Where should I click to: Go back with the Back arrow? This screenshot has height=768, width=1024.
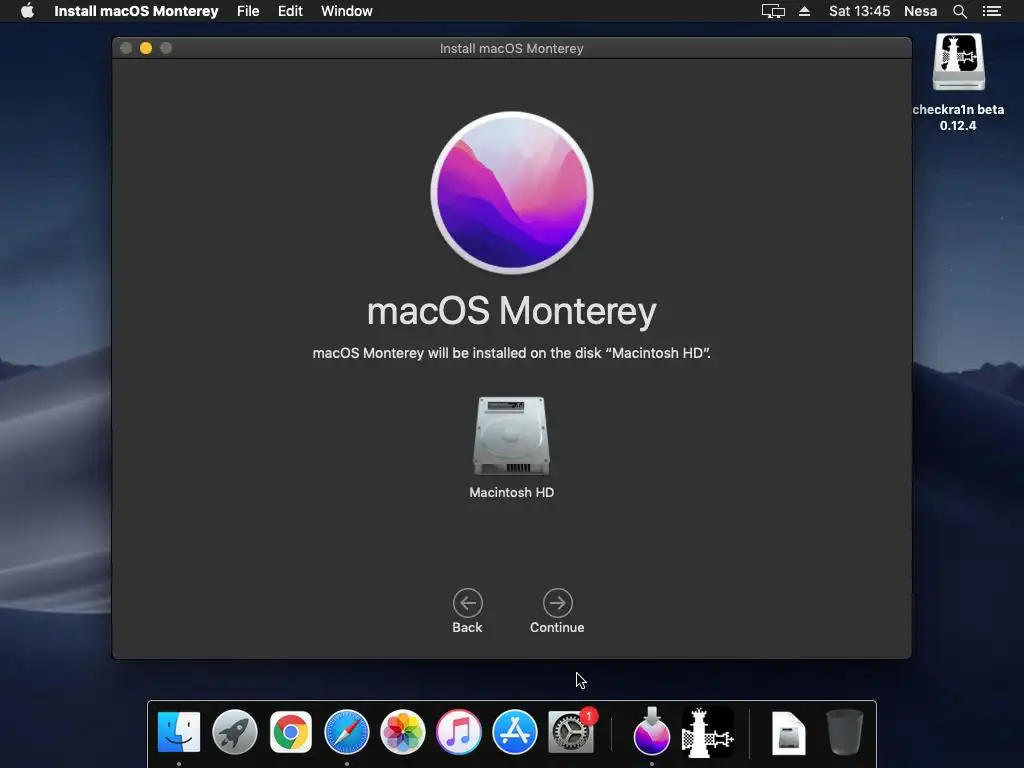point(468,603)
